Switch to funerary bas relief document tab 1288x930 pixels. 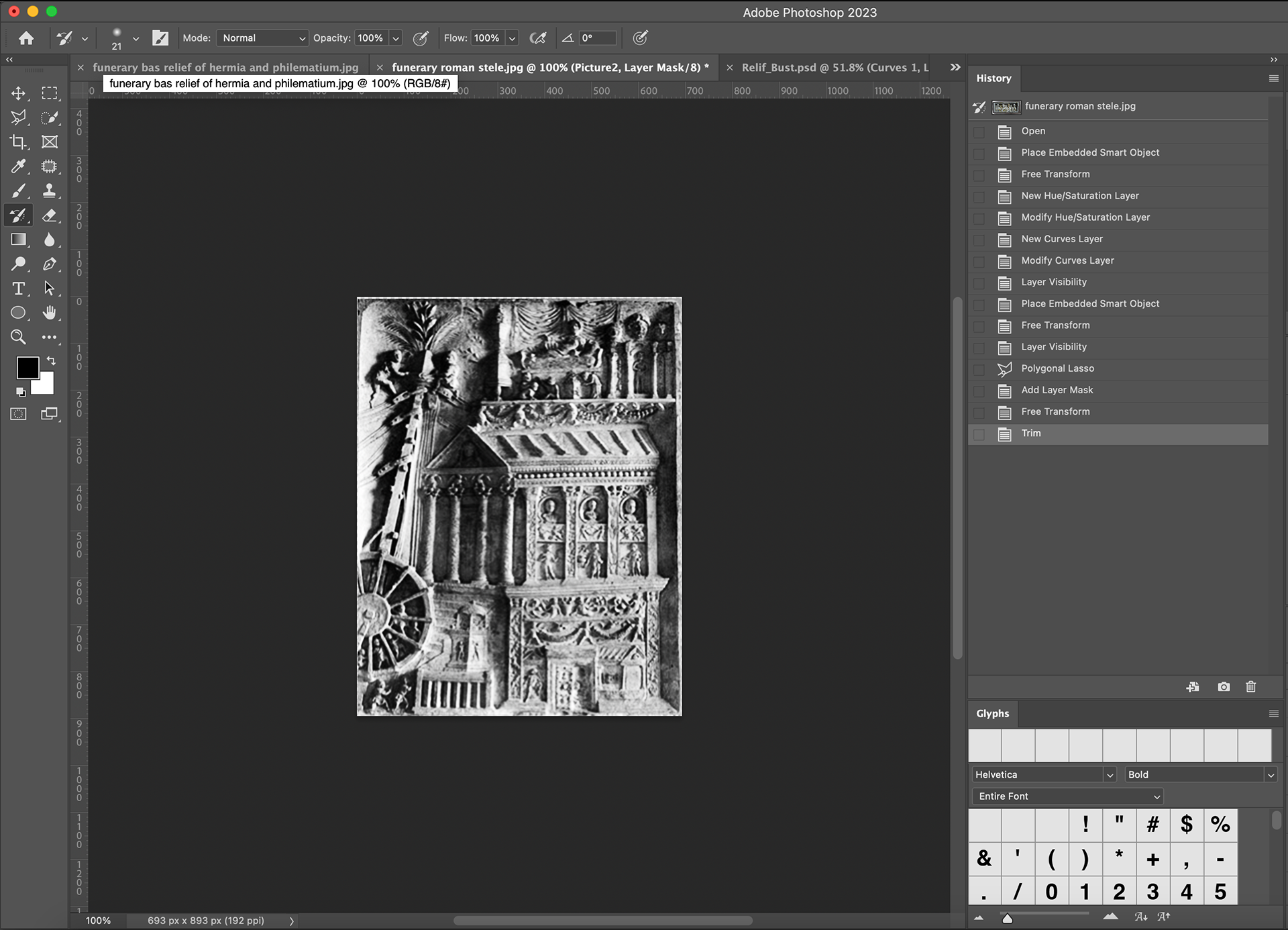(x=225, y=68)
